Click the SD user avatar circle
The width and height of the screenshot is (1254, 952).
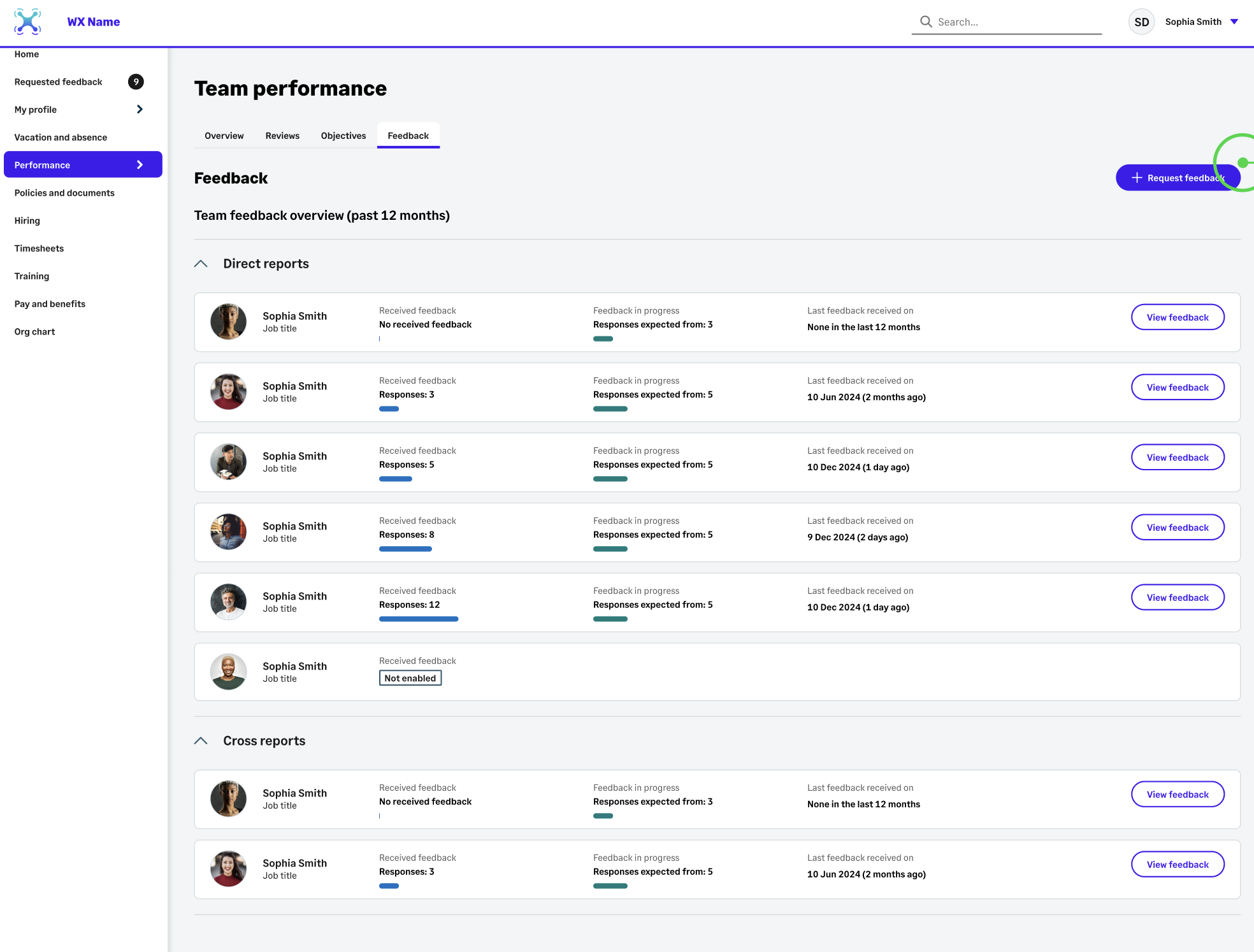tap(1141, 22)
